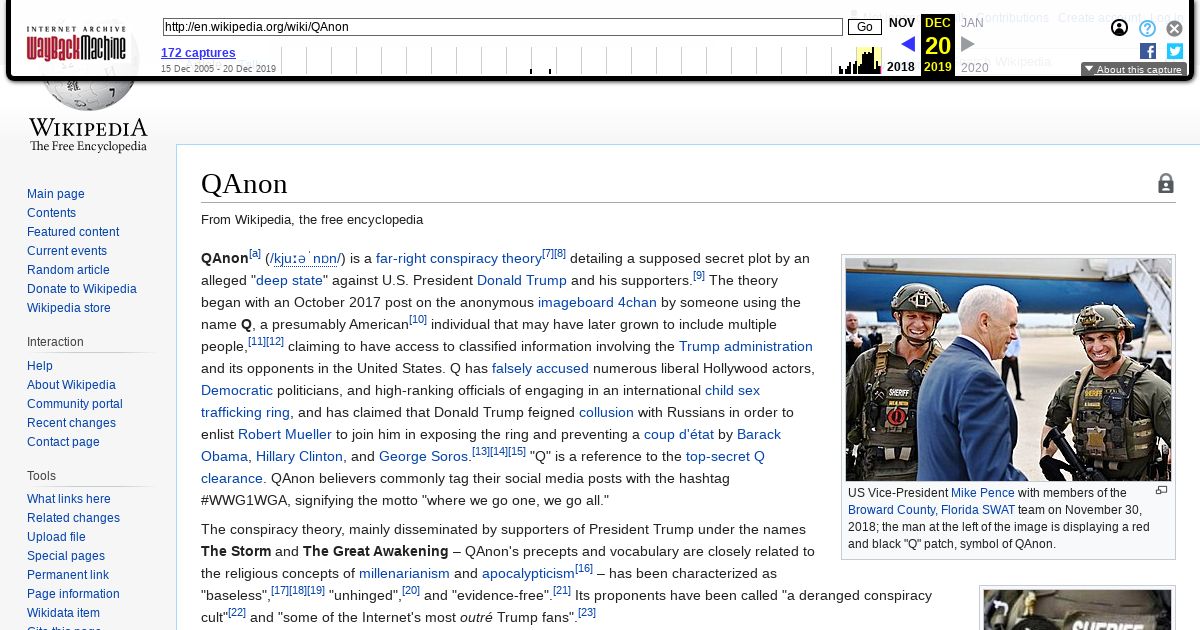Go to previous capture blue arrow
Image resolution: width=1200 pixels, height=630 pixels.
[x=908, y=44]
